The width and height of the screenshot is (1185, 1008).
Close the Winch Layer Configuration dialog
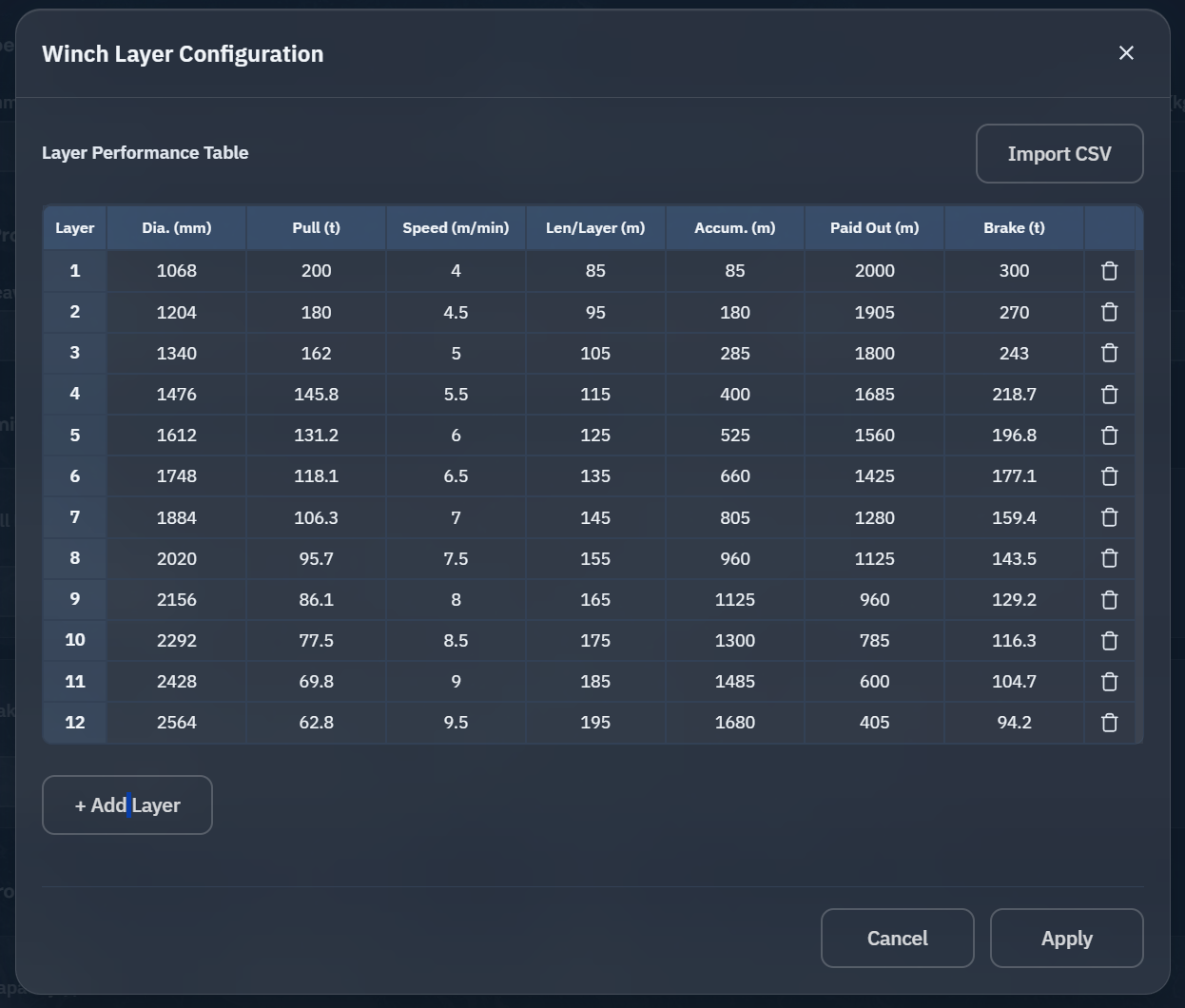click(x=1126, y=53)
